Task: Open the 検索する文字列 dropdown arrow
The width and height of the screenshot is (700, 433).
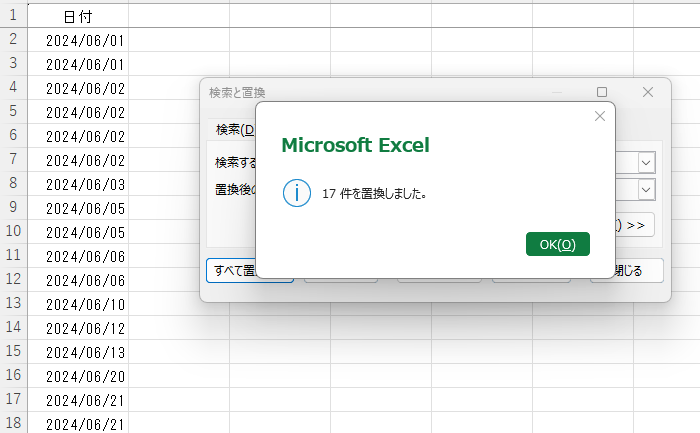Action: click(x=646, y=163)
